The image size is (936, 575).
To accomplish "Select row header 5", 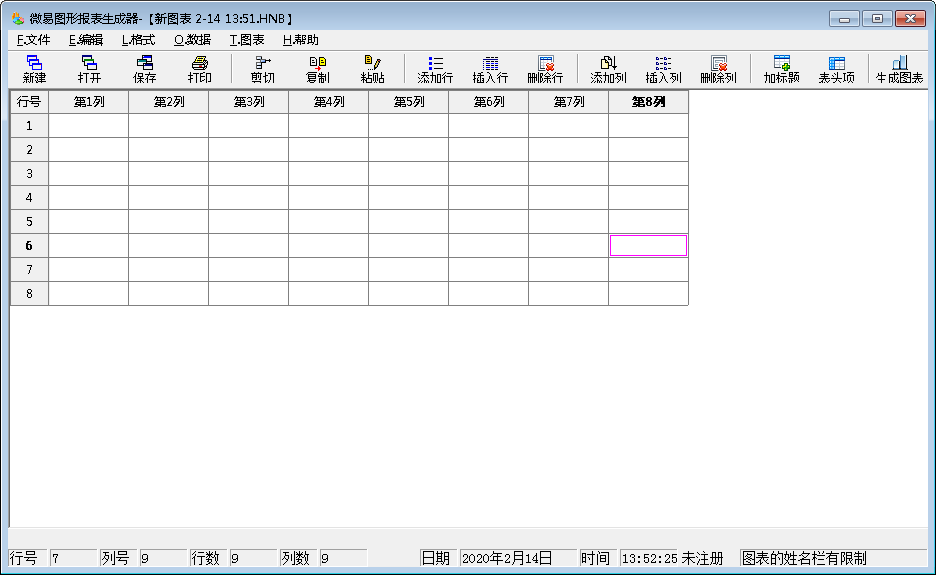I will point(29,222).
